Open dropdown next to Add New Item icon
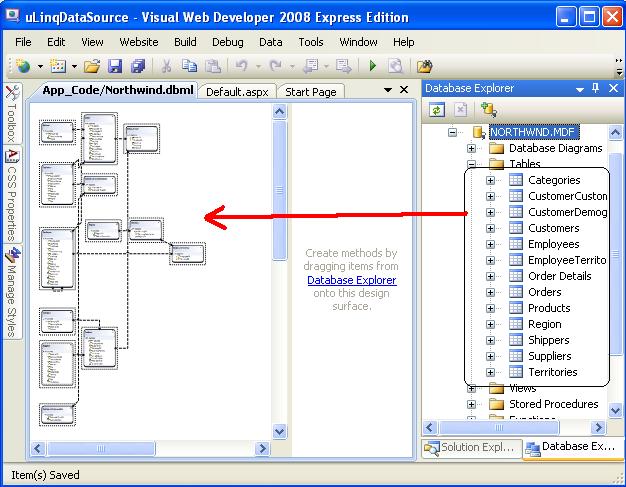This screenshot has height=487, width=626. [74, 66]
